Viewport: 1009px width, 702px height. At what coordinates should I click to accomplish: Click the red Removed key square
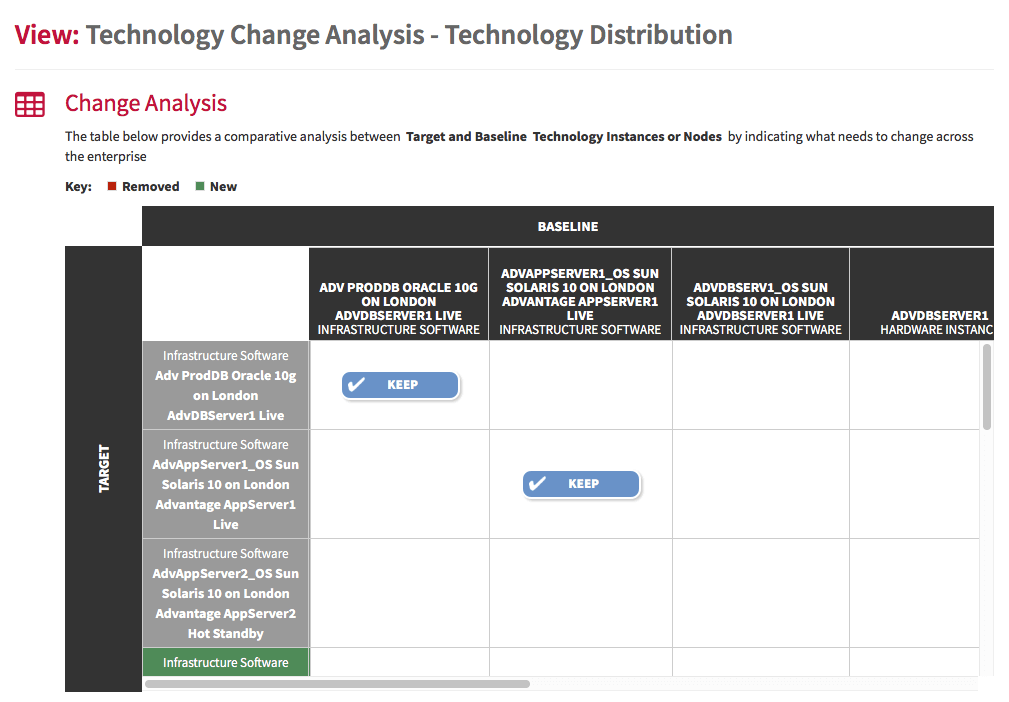click(112, 186)
